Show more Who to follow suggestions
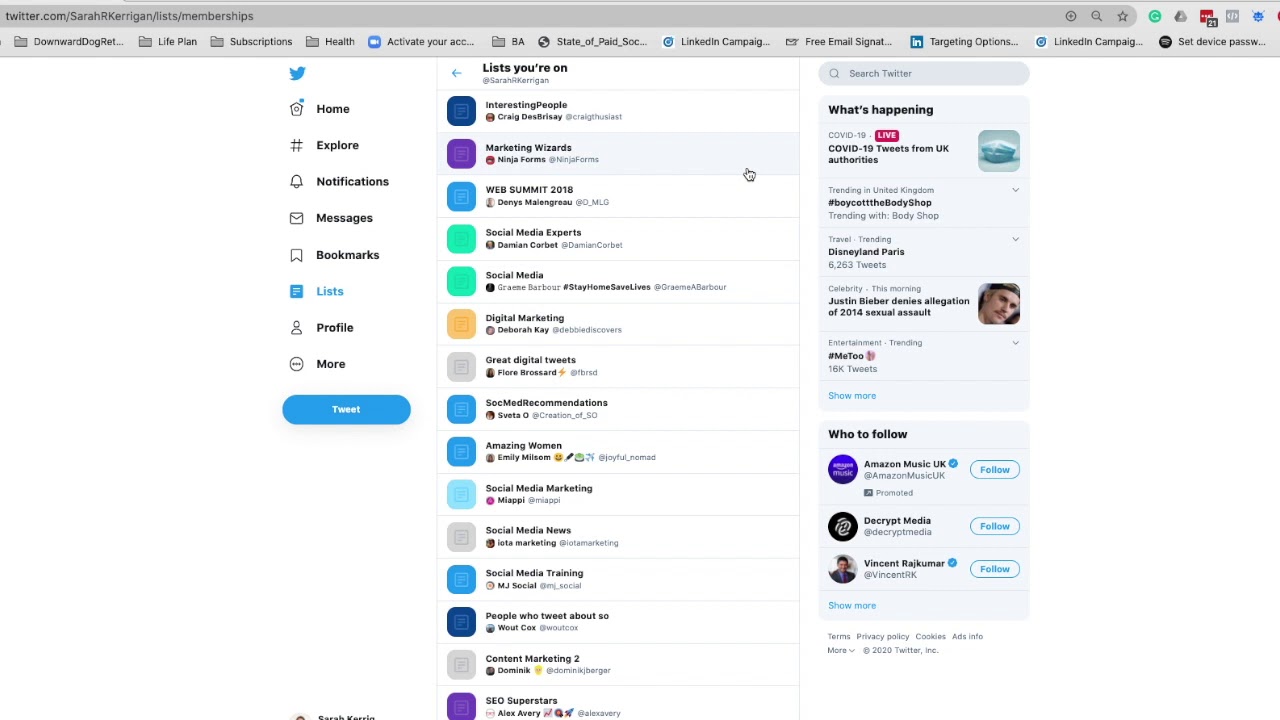The image size is (1280, 720). 852,606
